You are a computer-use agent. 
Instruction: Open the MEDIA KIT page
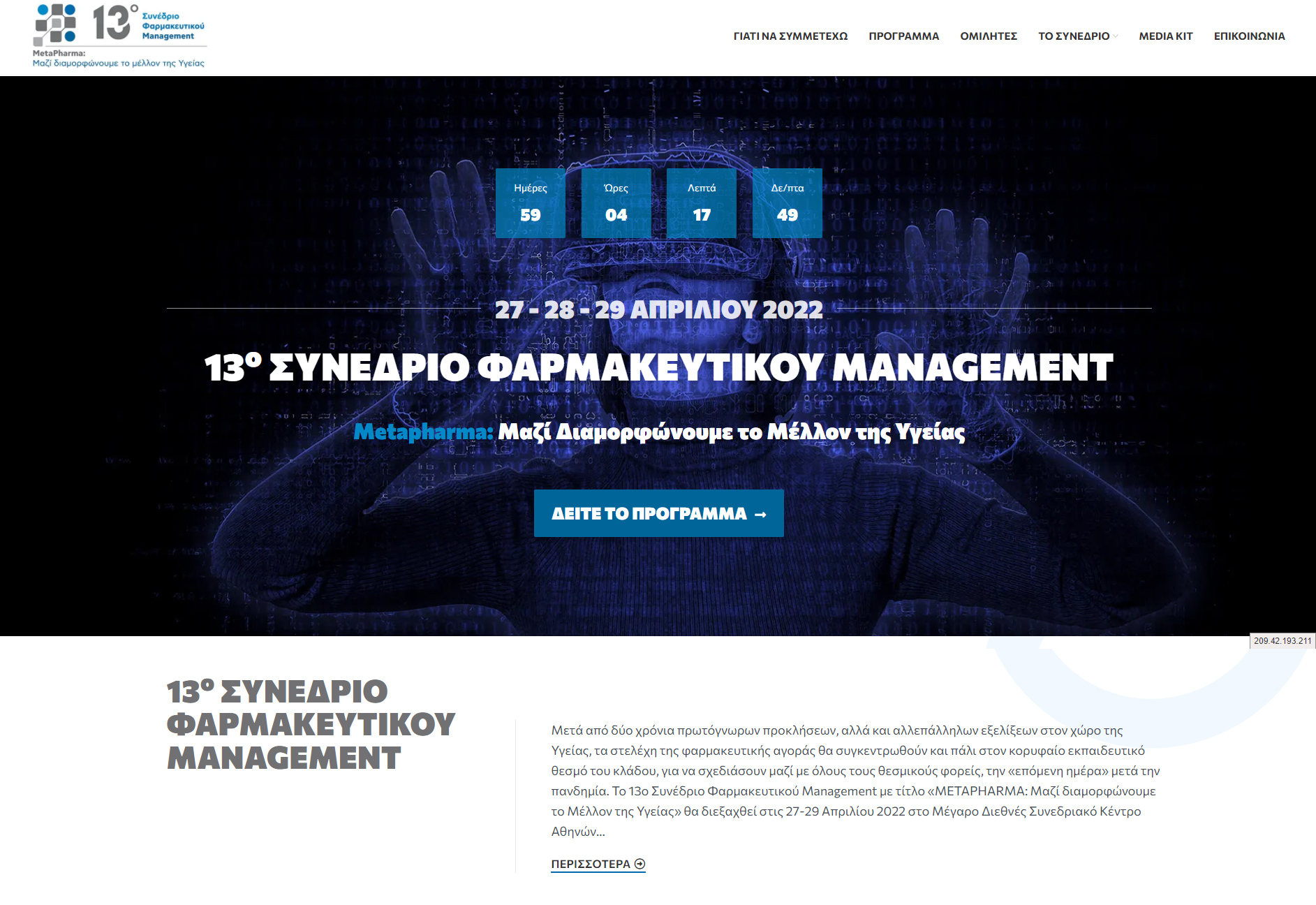[x=1165, y=36]
